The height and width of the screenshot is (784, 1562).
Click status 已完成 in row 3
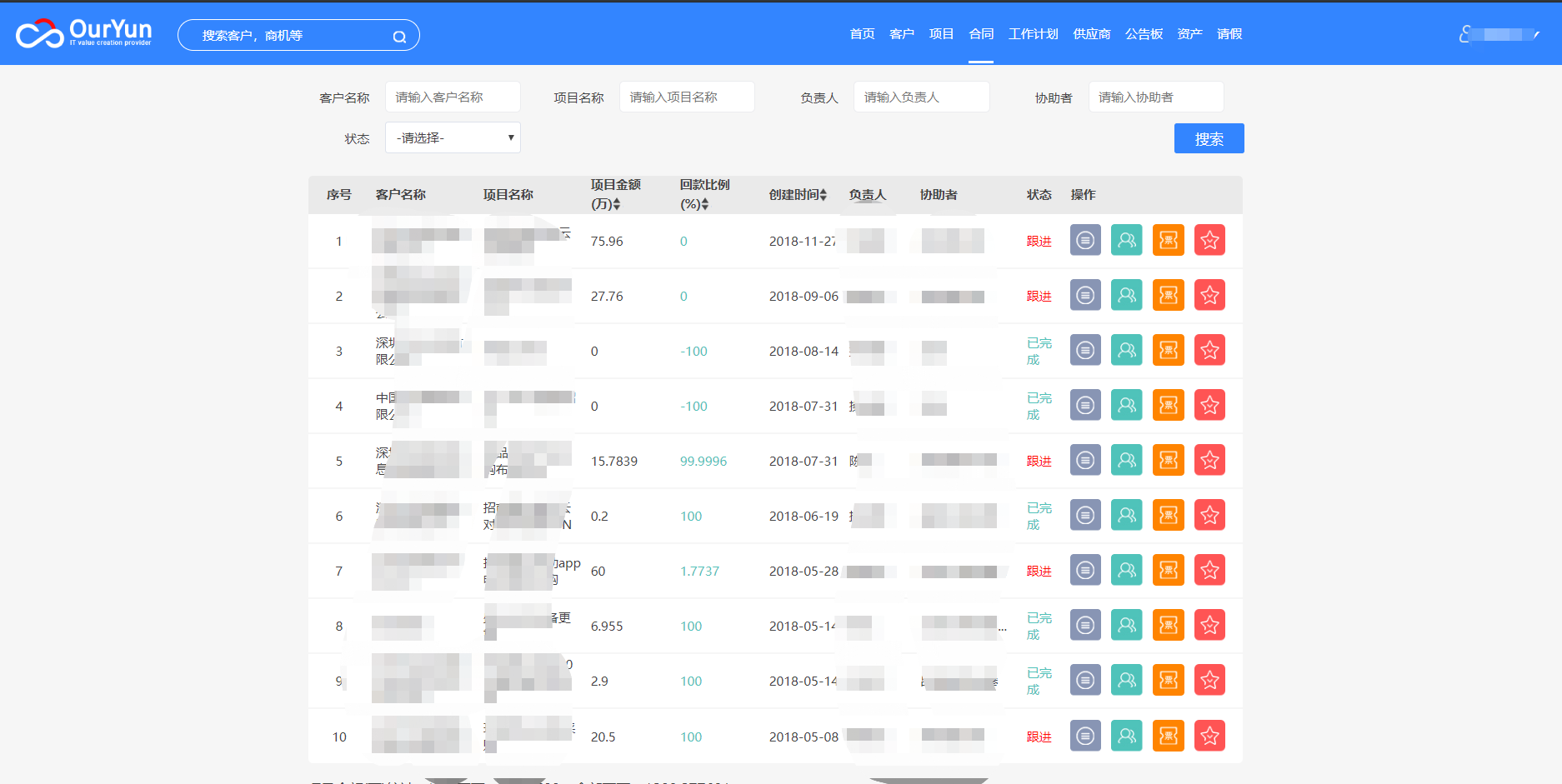click(1039, 351)
